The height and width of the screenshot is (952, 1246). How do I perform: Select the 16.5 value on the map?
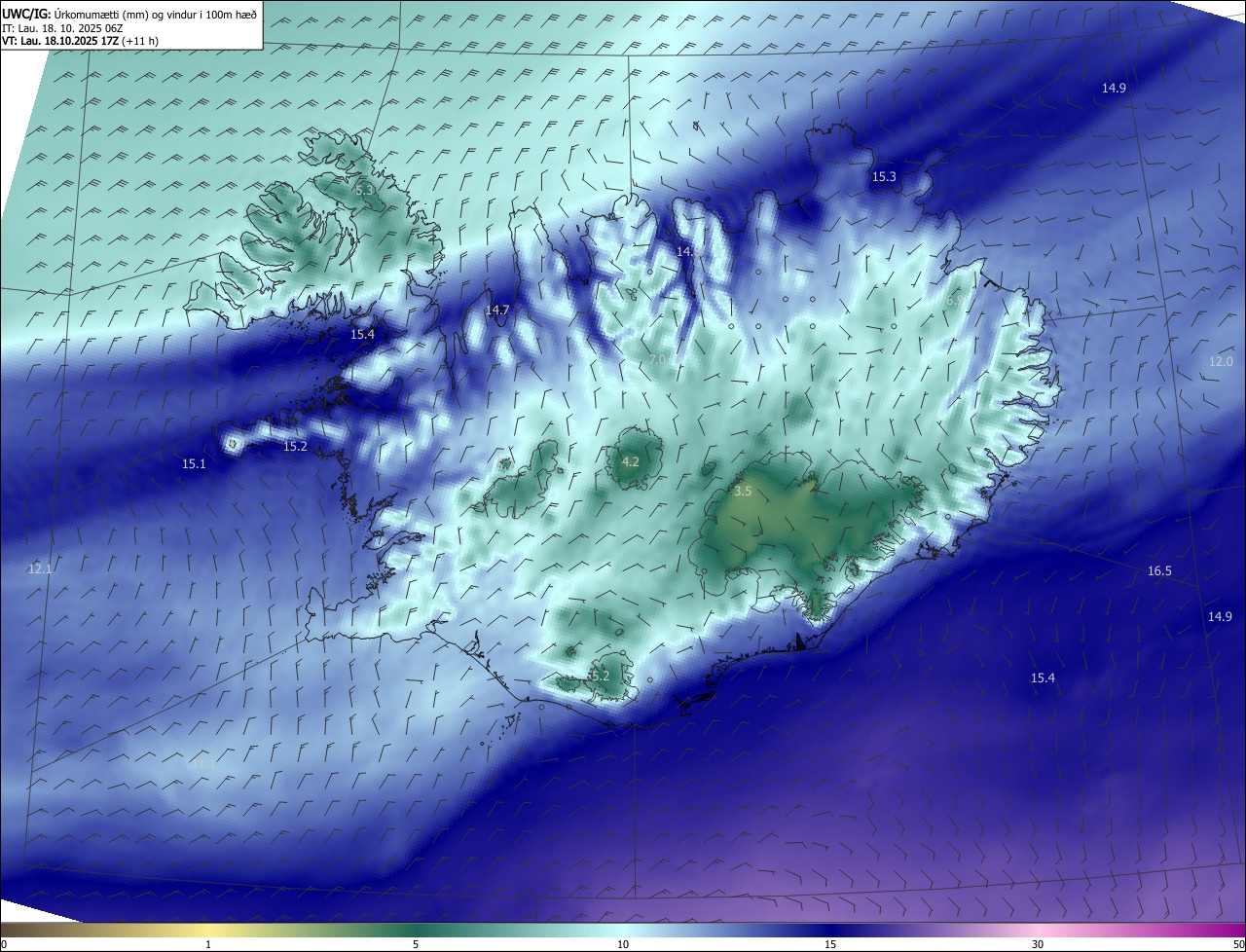pos(1159,571)
